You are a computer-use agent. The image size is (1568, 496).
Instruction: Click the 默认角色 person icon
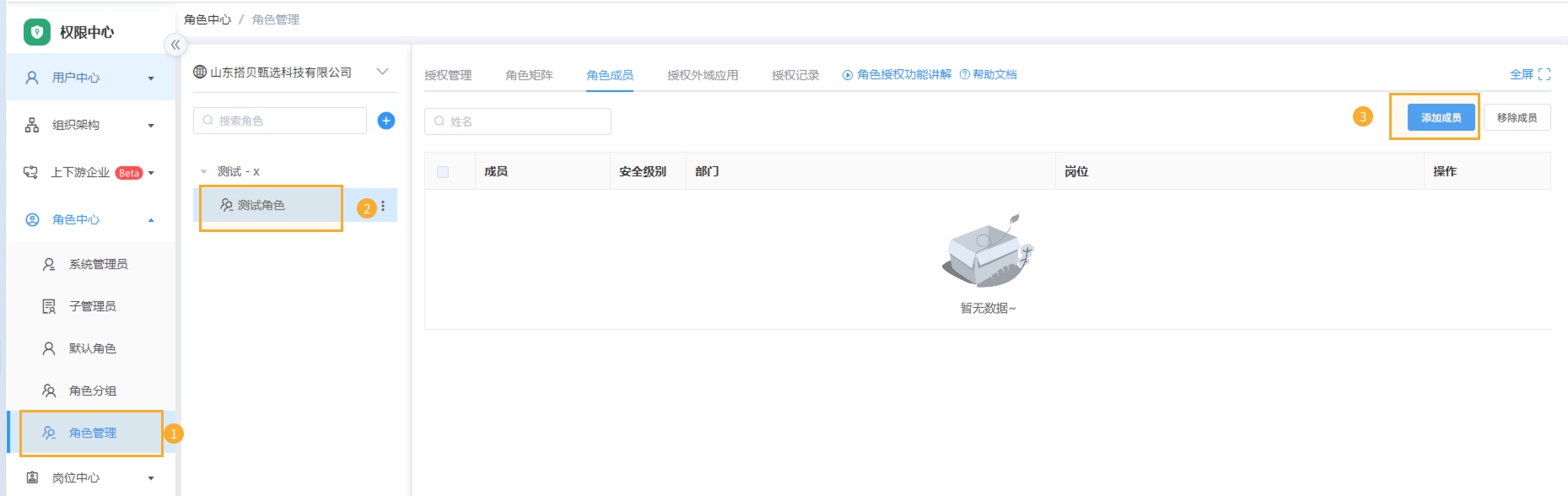click(x=49, y=348)
